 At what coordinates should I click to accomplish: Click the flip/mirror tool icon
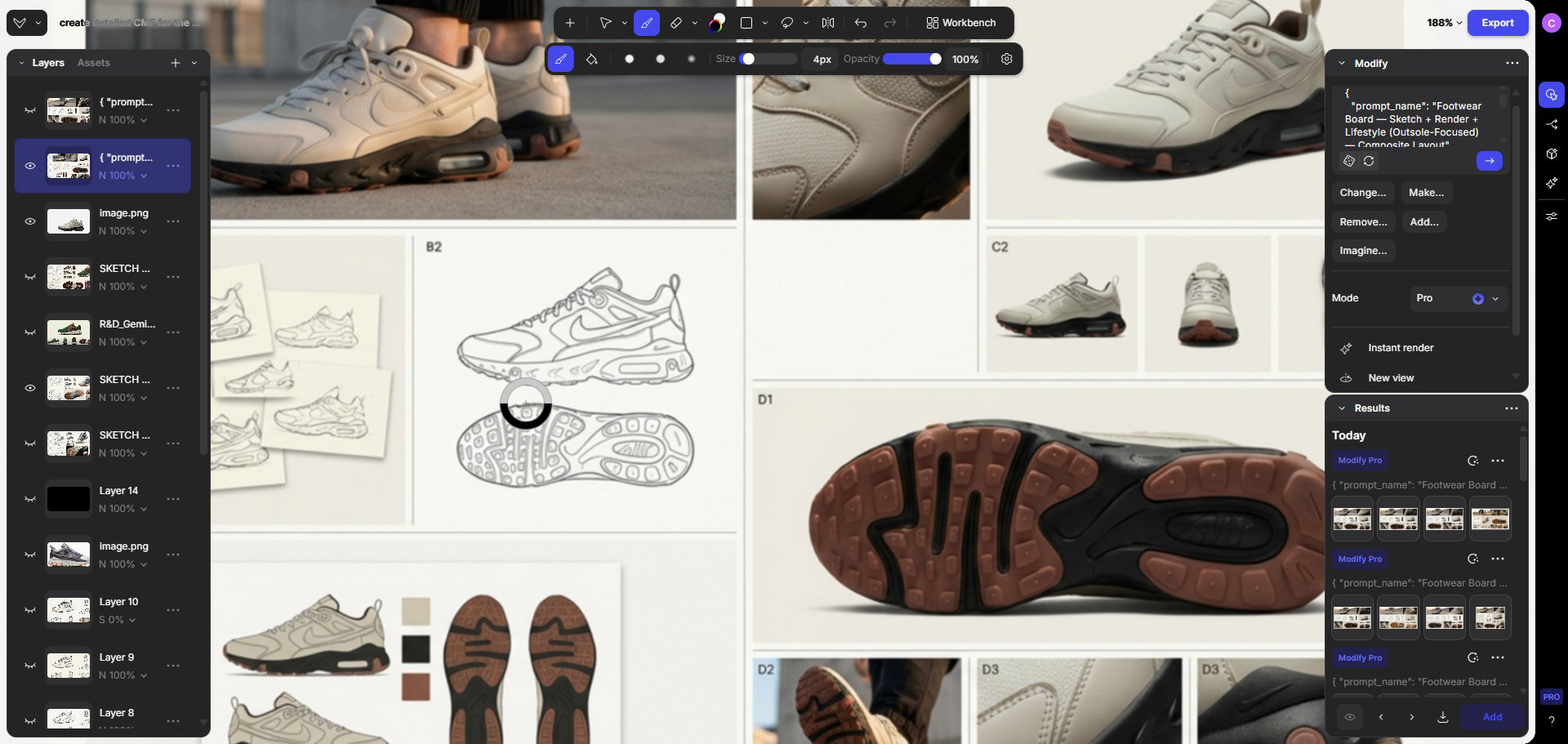click(x=828, y=23)
